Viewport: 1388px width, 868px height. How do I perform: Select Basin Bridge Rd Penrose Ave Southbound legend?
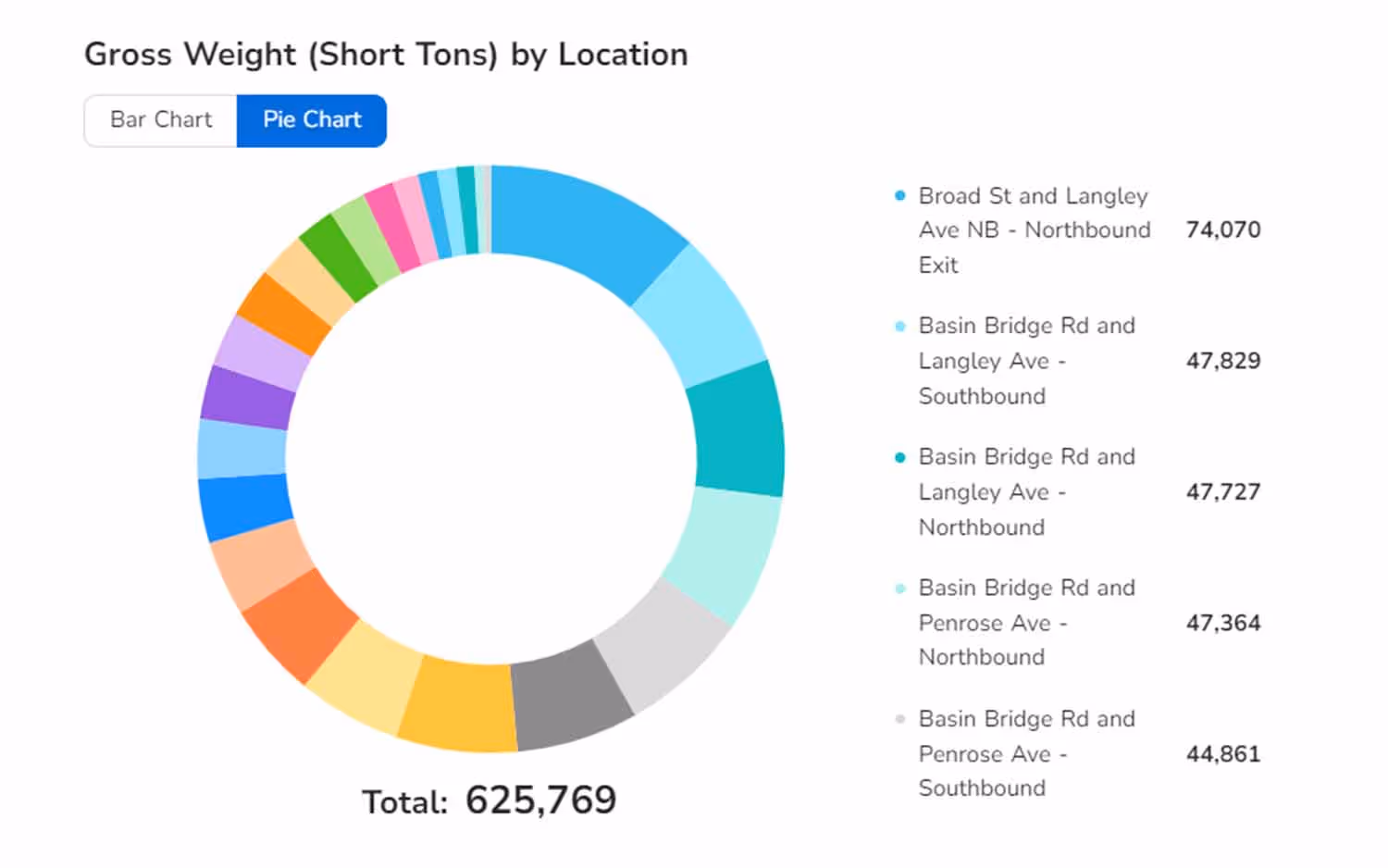1026,754
